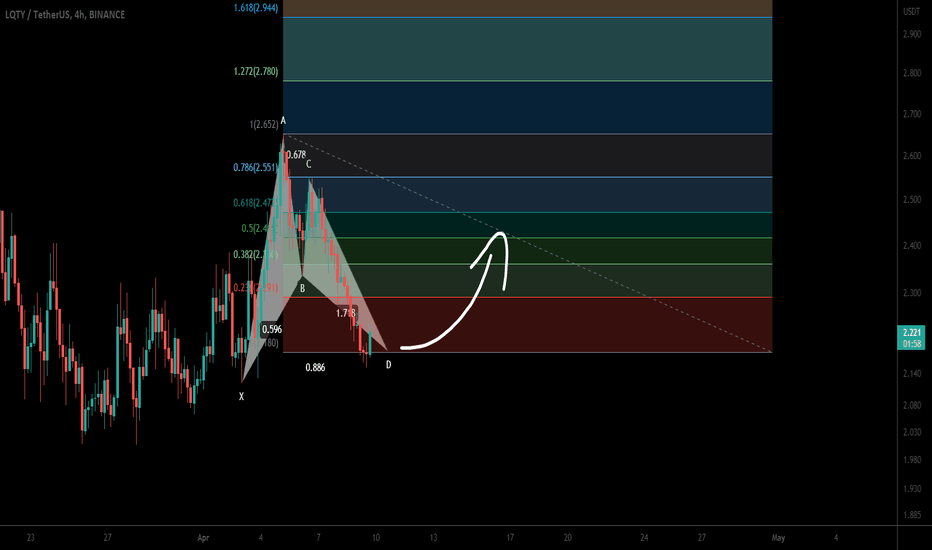Click the 0.678 ratio label
Viewport: 932px width, 550px height.
click(296, 155)
